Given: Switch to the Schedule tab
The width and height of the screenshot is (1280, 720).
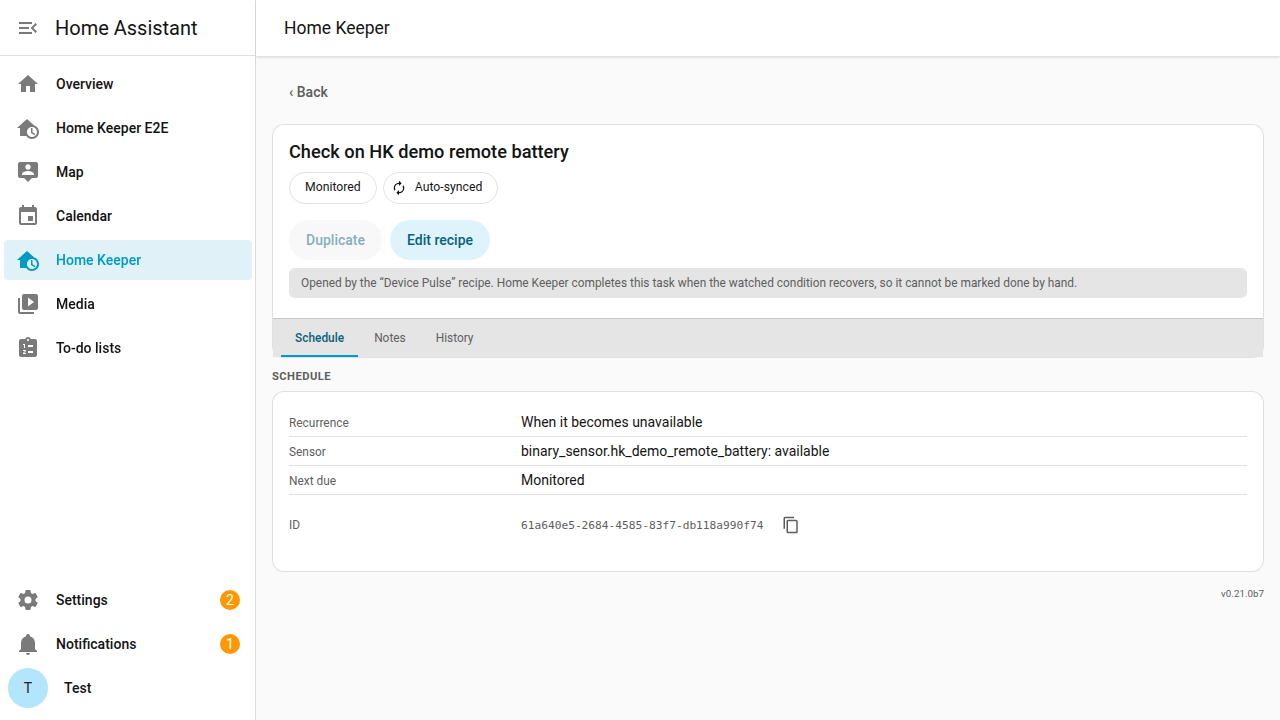Looking at the screenshot, I should 320,338.
